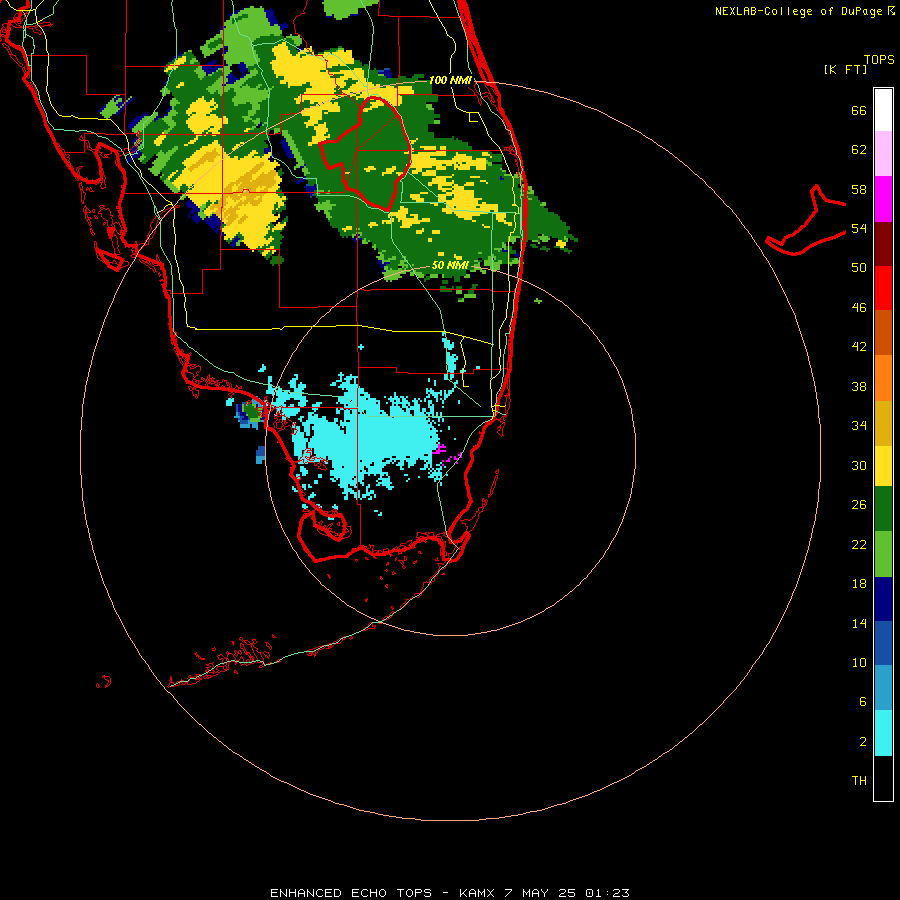This screenshot has height=900, width=900.
Task: Click the medium blue 14 K FT swatch
Action: coord(883,643)
